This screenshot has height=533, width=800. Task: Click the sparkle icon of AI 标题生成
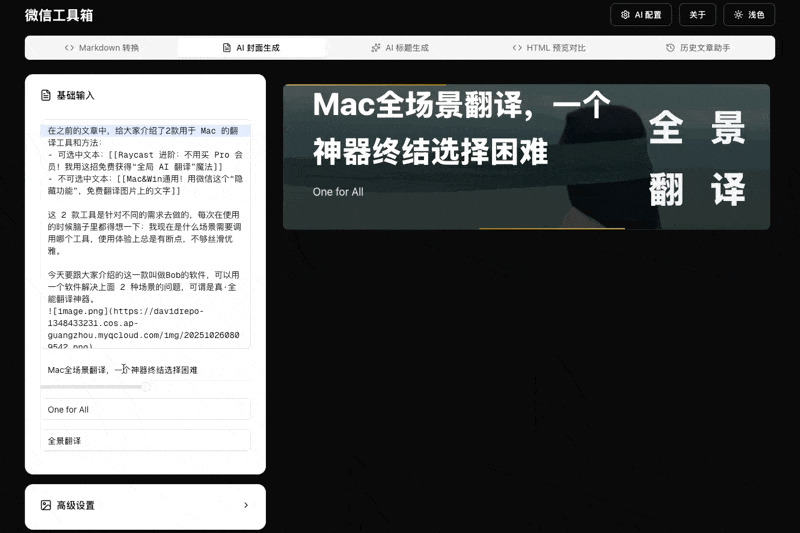pyautogui.click(x=376, y=48)
